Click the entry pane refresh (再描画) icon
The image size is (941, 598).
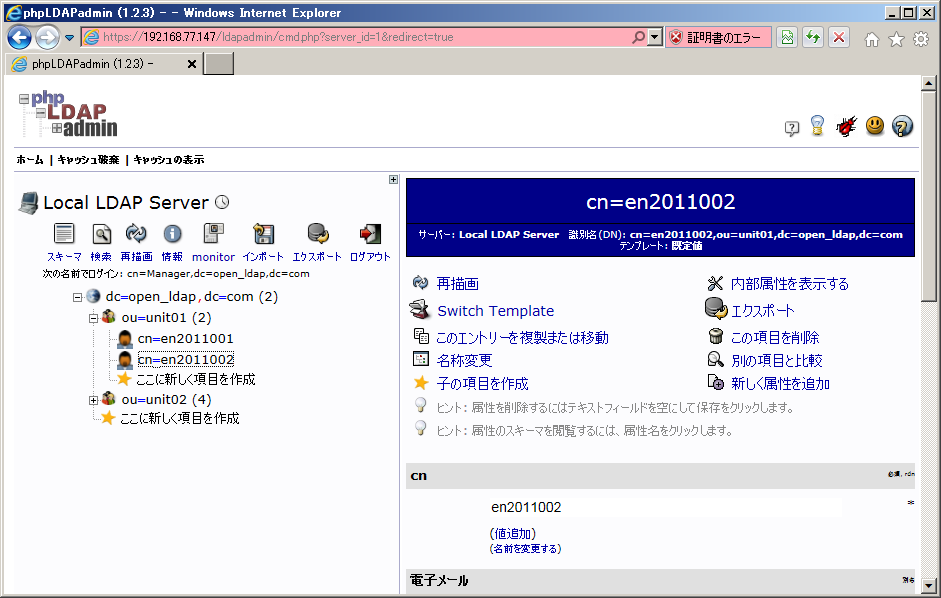click(421, 282)
